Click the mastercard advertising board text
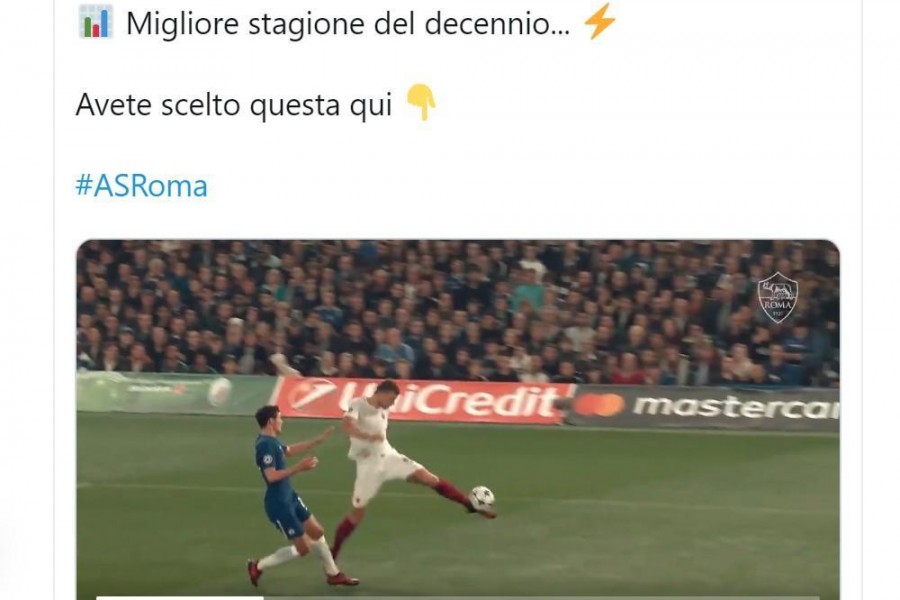The width and height of the screenshot is (900, 600). coord(736,406)
